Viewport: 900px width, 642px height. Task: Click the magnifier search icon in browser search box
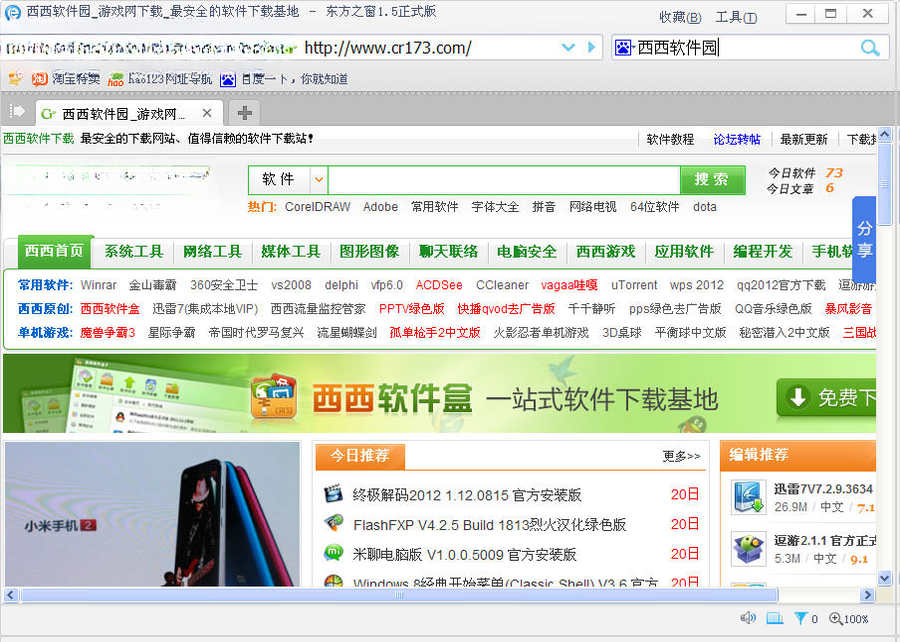coord(870,48)
